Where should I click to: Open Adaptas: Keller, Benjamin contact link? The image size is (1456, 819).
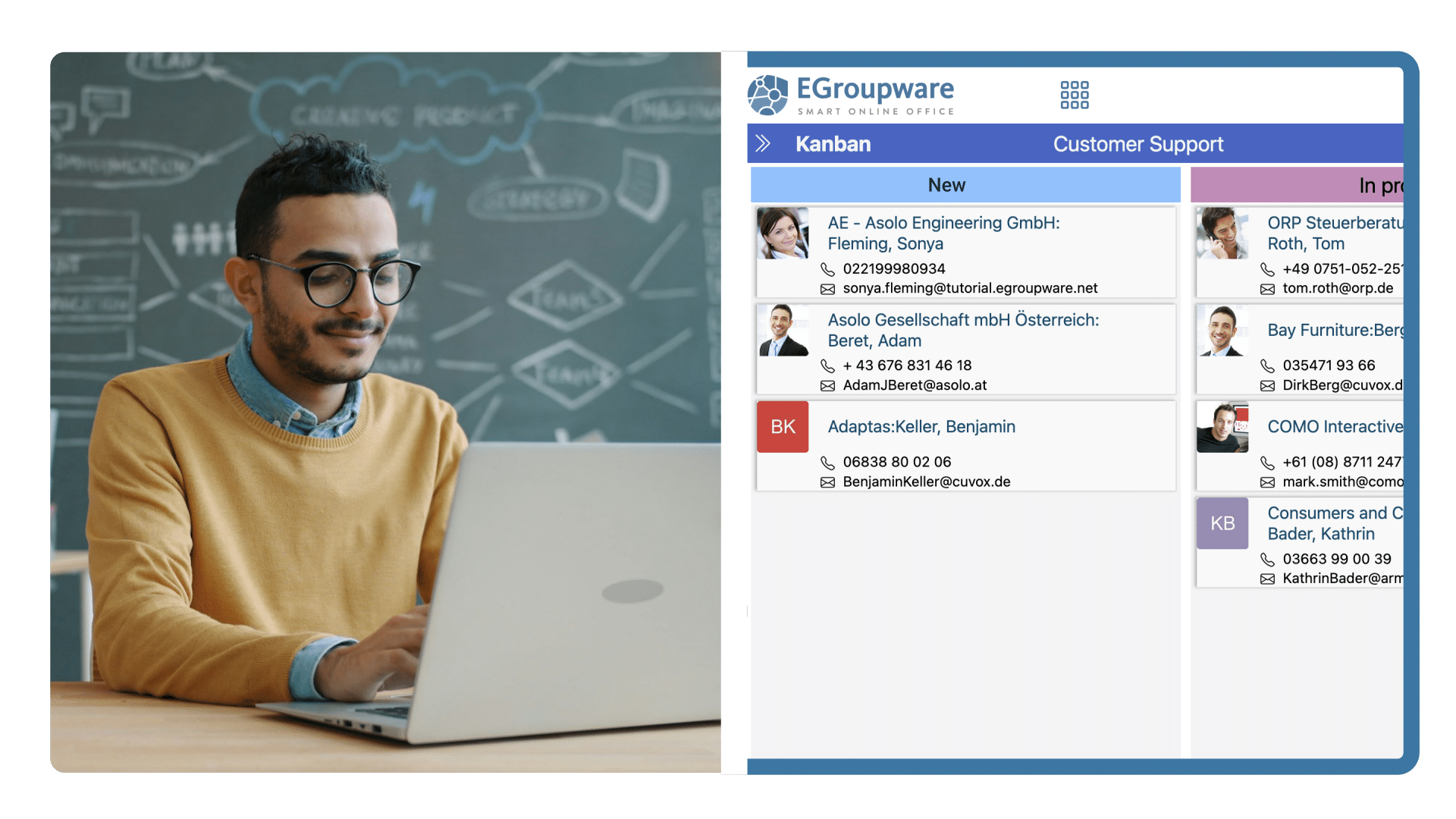[x=921, y=427]
